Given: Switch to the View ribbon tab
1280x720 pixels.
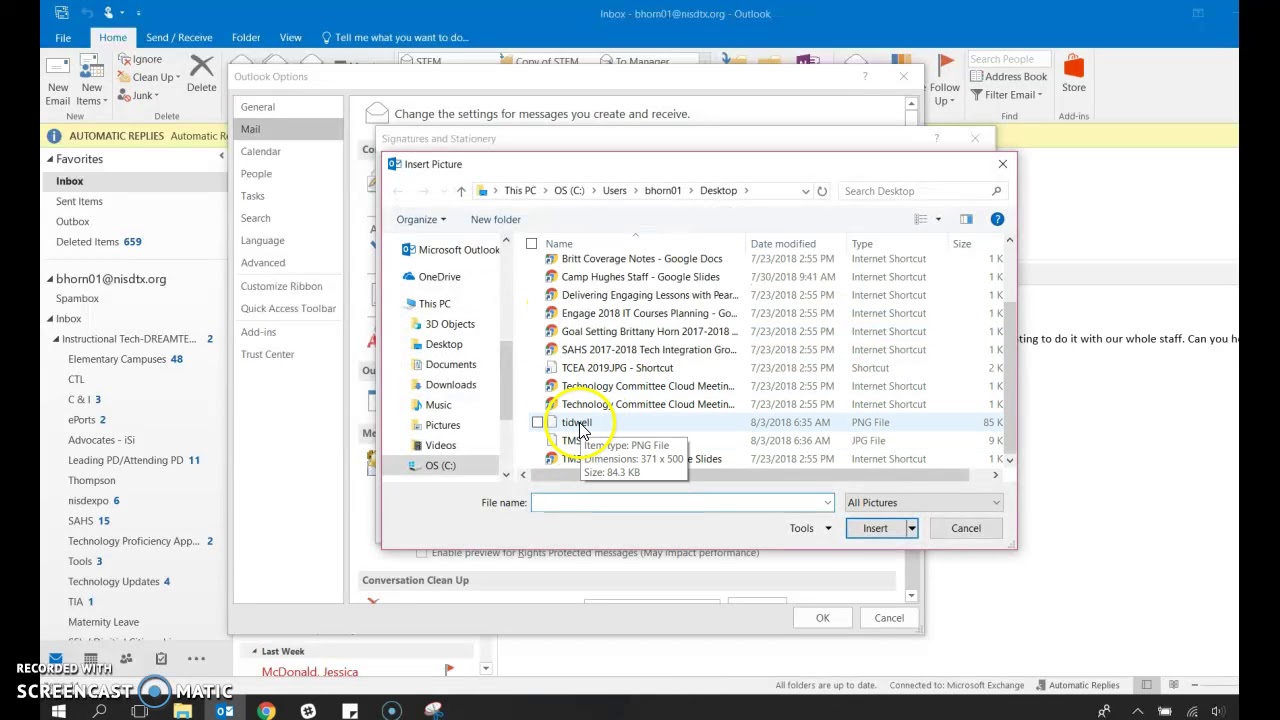Looking at the screenshot, I should (x=290, y=38).
